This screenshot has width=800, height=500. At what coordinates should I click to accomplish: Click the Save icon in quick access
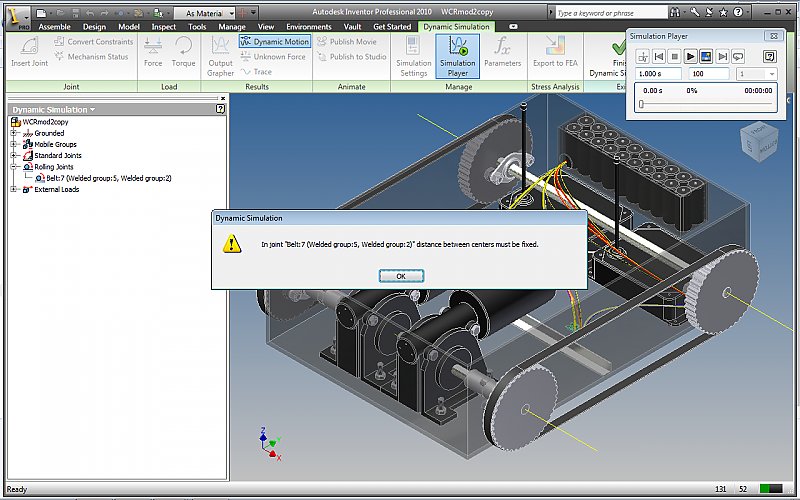coord(74,13)
